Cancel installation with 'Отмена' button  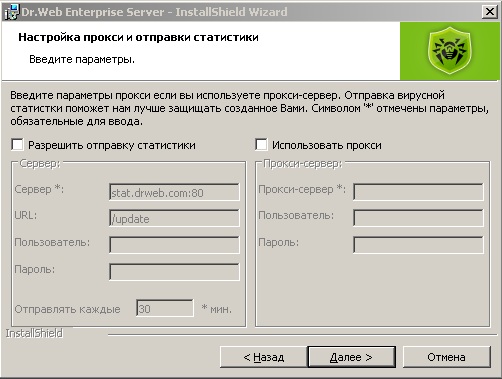[x=447, y=357]
